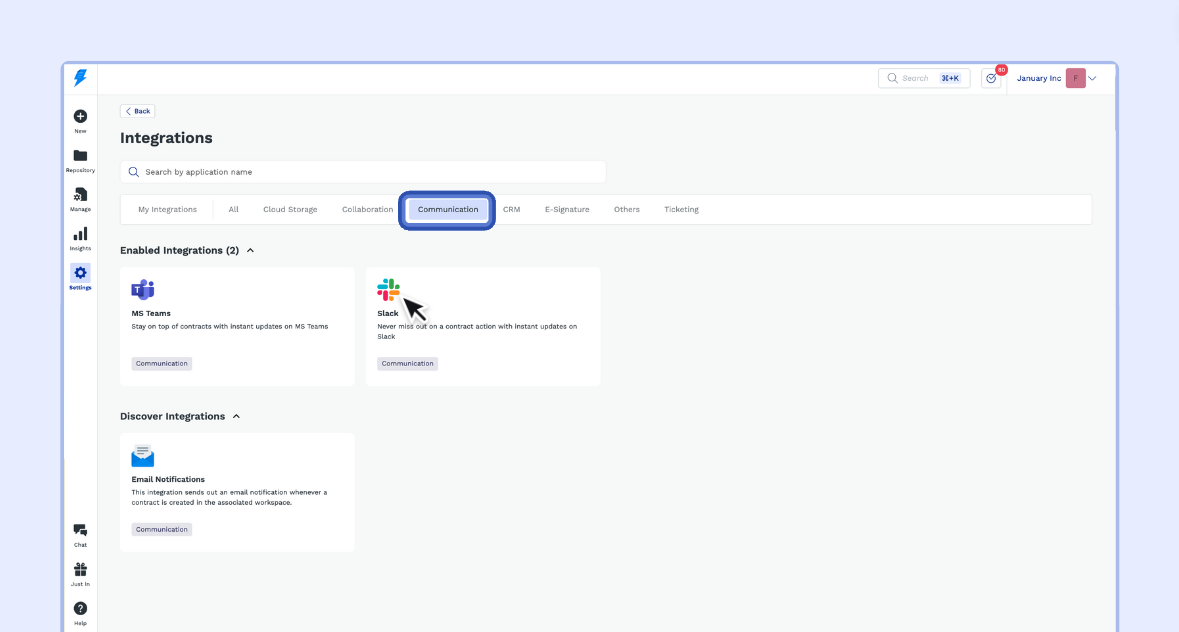Open the E-Signature tab
This screenshot has width=1179, height=632.
click(x=567, y=210)
